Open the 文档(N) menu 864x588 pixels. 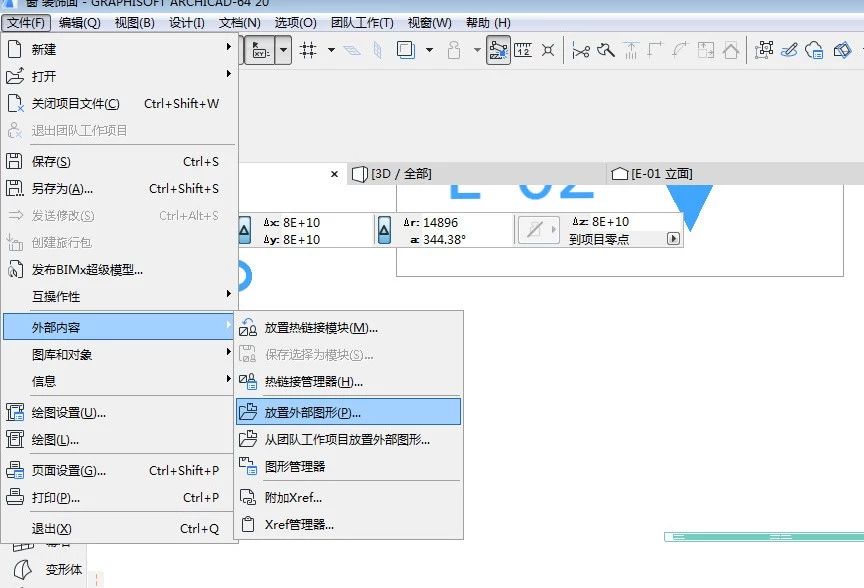[x=240, y=23]
